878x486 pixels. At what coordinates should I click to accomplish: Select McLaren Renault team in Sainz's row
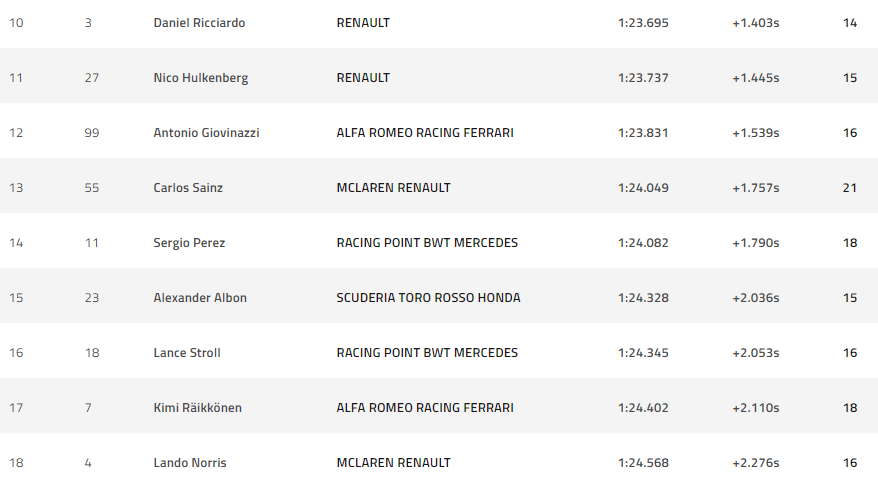pyautogui.click(x=393, y=187)
